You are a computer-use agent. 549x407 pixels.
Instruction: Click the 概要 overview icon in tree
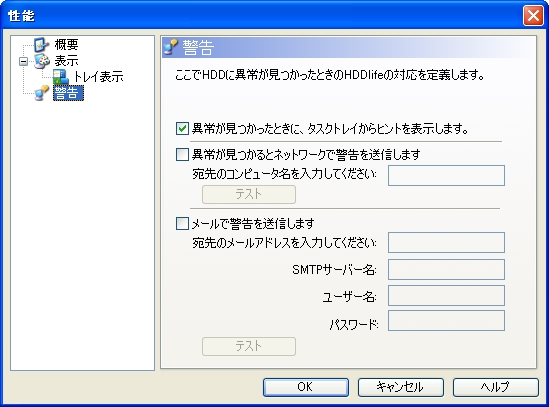[41, 44]
